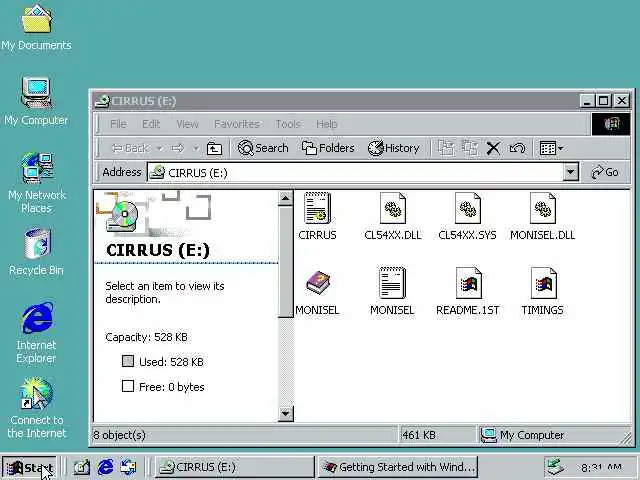The height and width of the screenshot is (480, 640).
Task: Maximize the CIRRUS (E:) window
Action: click(604, 101)
